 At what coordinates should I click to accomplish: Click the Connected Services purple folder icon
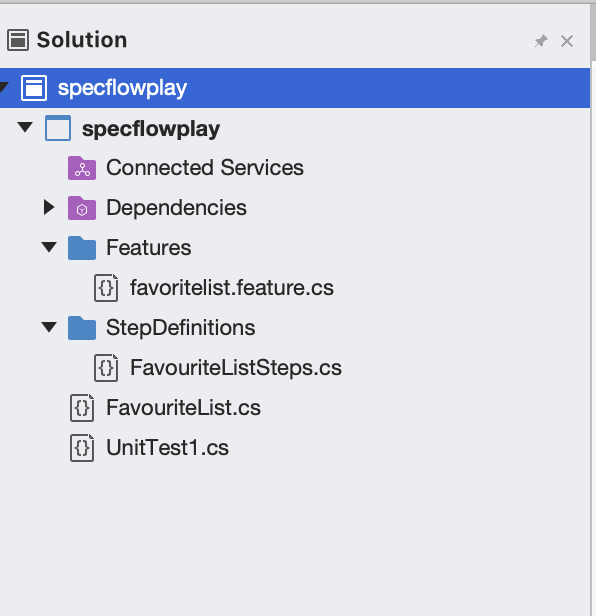82,168
